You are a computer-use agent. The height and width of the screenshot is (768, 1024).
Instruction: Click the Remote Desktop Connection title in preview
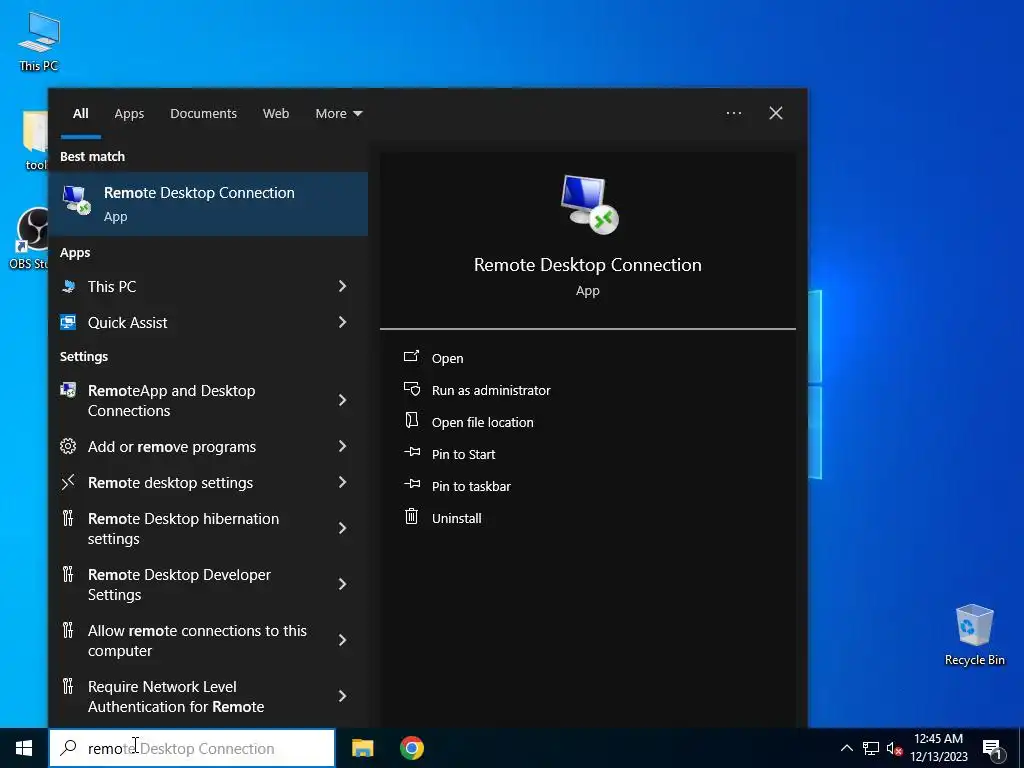[588, 264]
